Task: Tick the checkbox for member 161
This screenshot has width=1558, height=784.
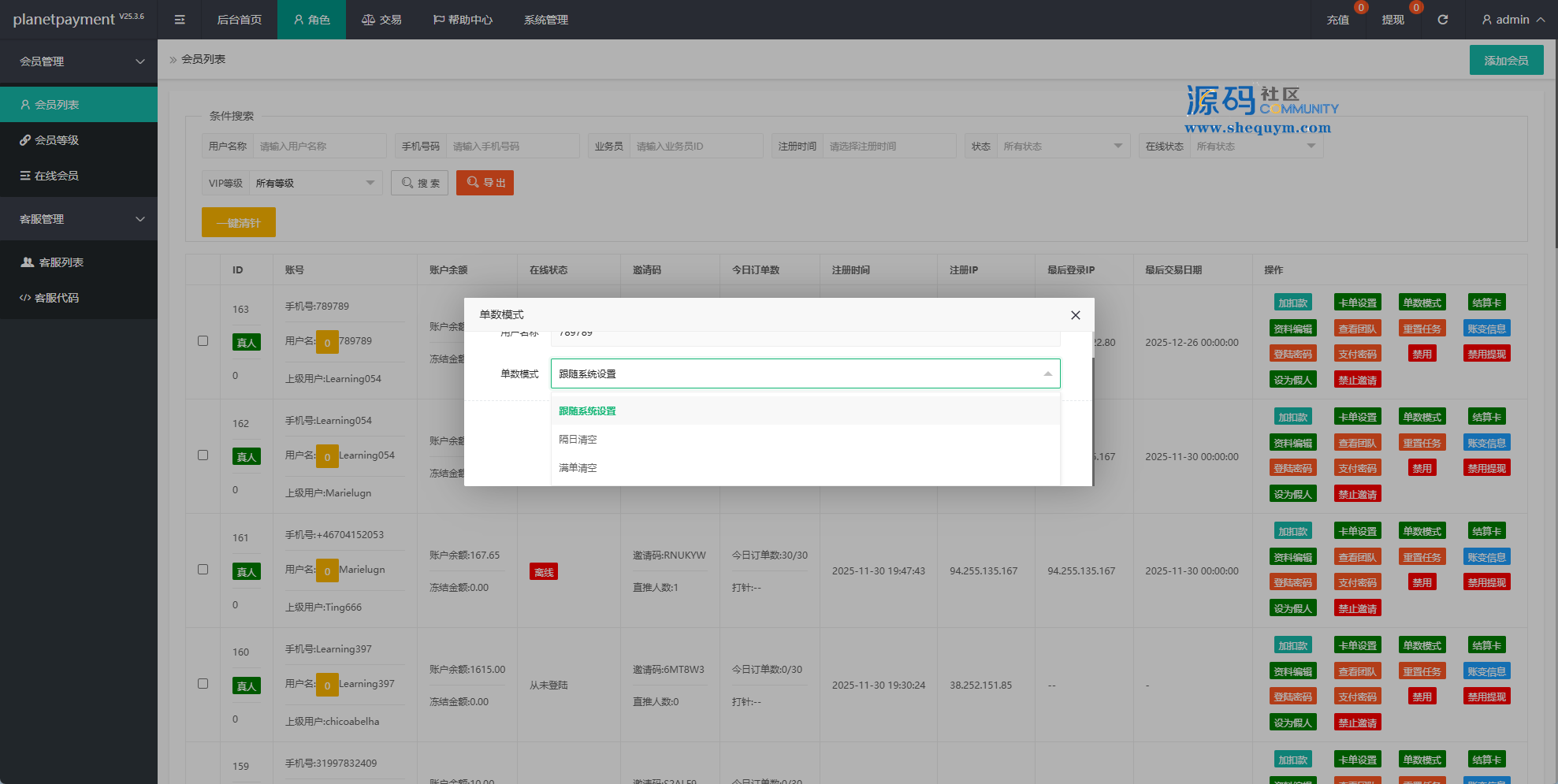Action: [203, 570]
